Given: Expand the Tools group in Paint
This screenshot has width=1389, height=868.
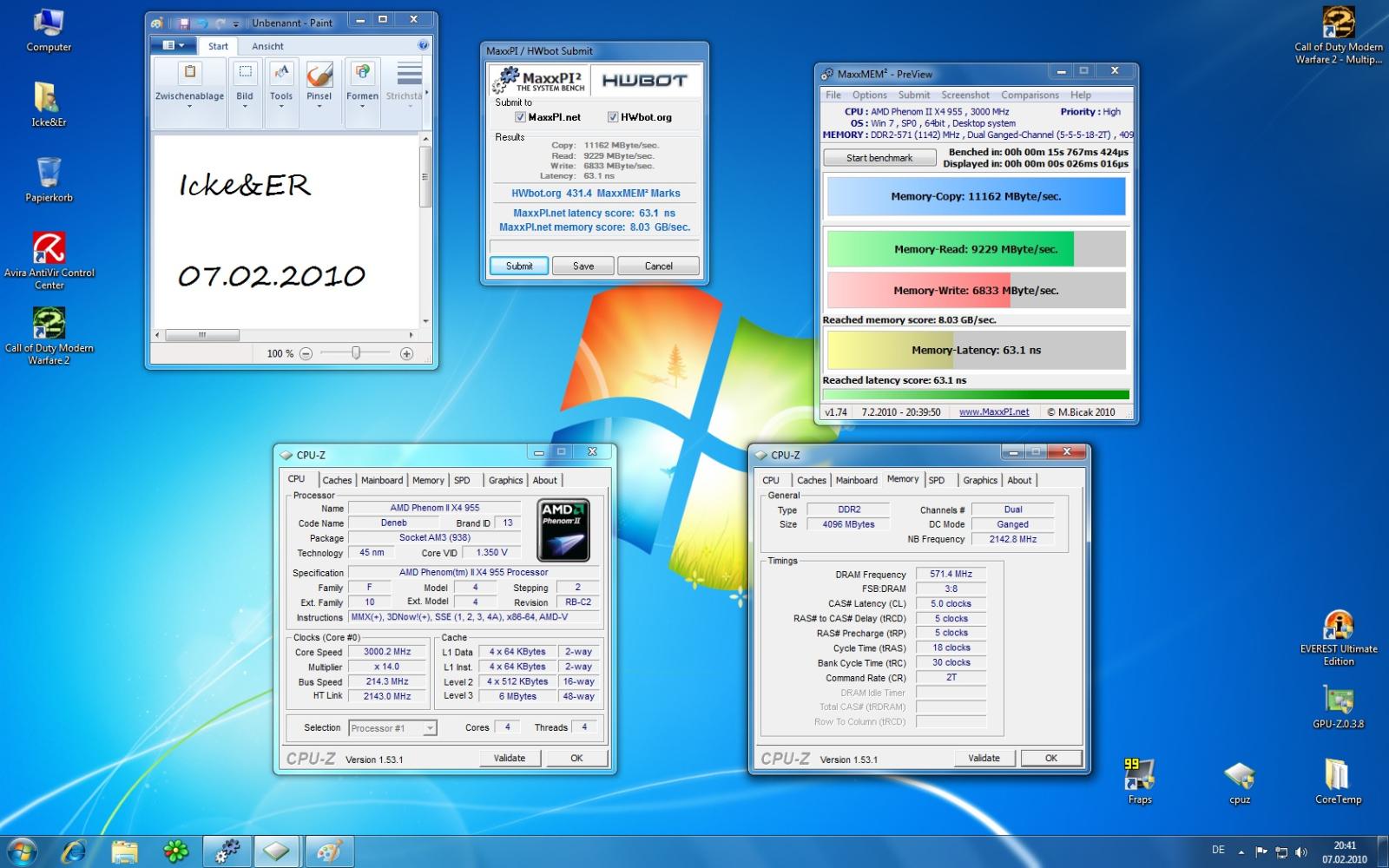Looking at the screenshot, I should pyautogui.click(x=281, y=93).
